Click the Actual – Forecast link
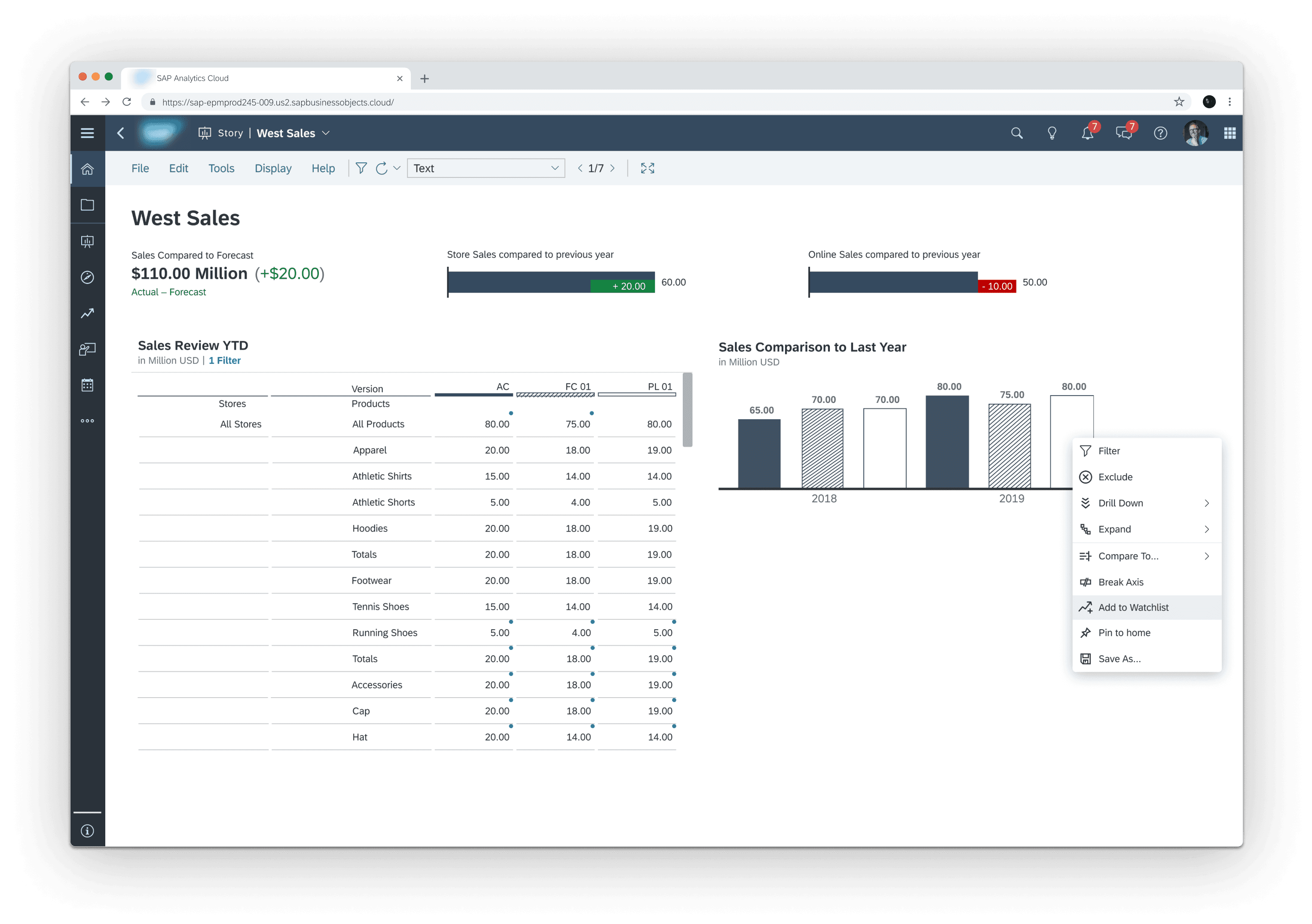Screen dimensions: 1312x924 [168, 292]
